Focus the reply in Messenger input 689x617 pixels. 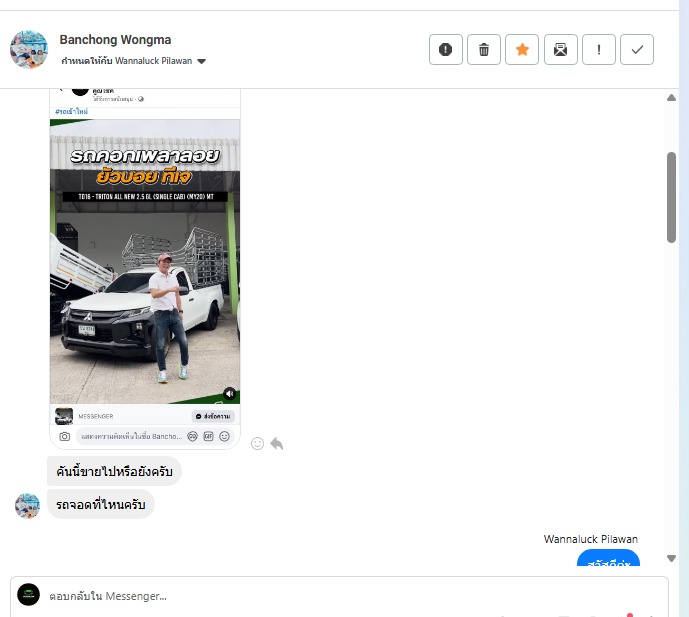coord(339,596)
